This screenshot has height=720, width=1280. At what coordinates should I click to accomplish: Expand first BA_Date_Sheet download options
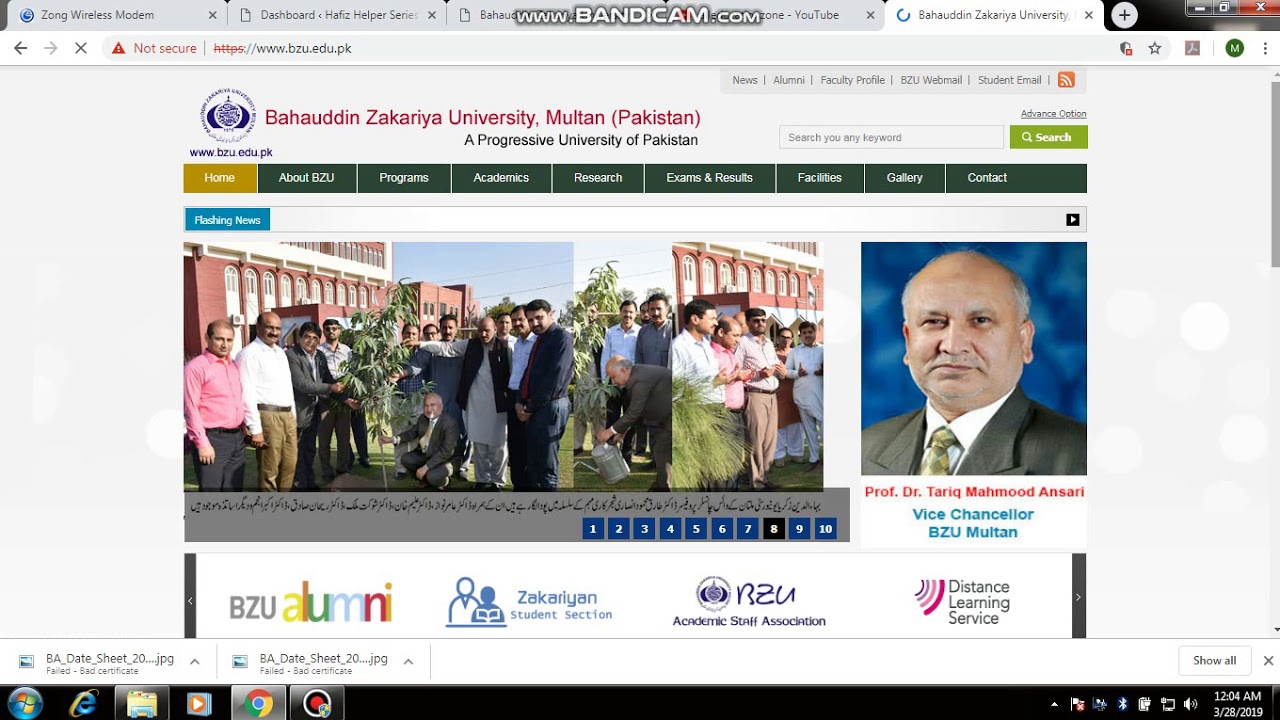coord(195,661)
